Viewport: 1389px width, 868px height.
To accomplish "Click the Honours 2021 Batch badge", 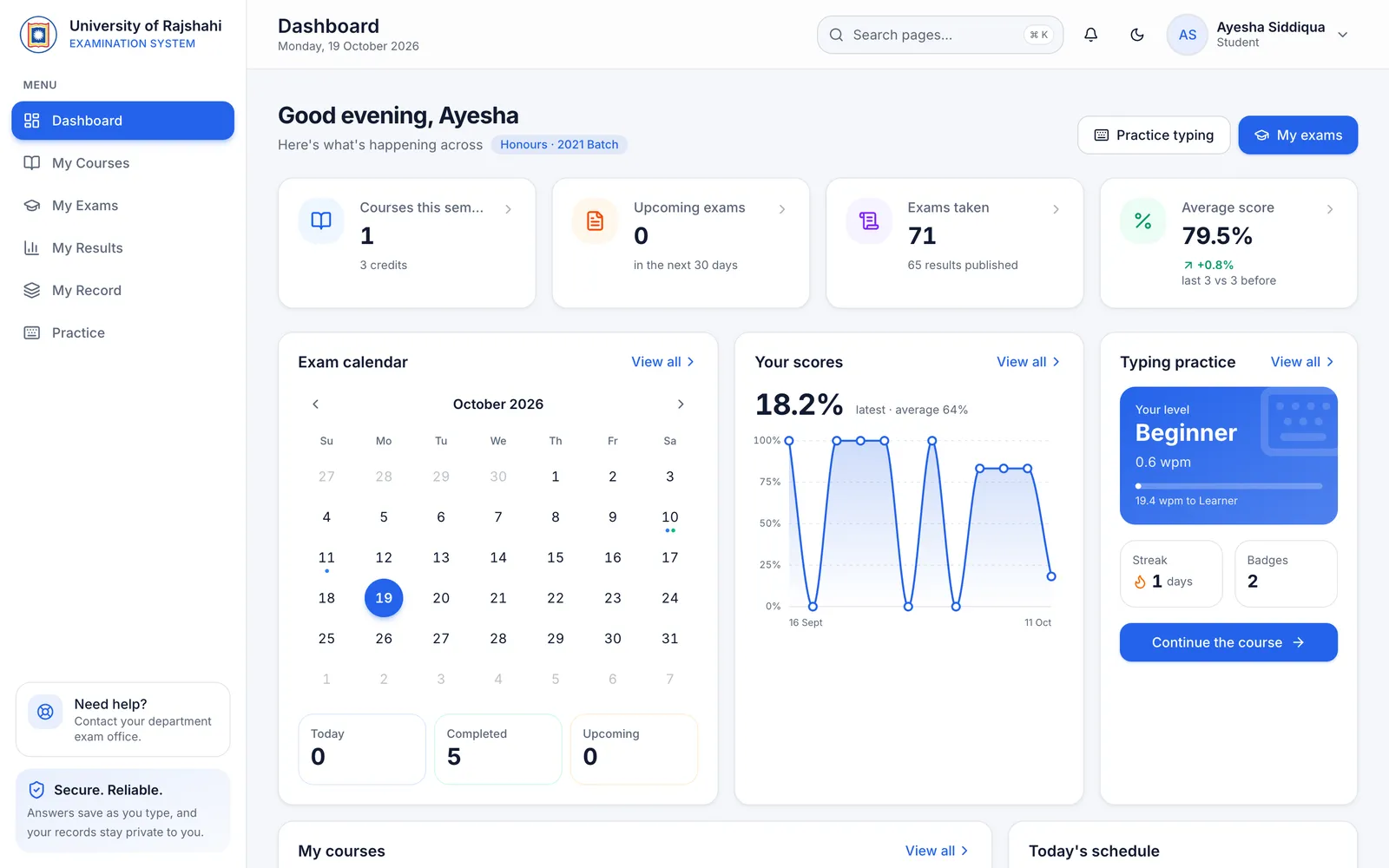I will (x=559, y=145).
